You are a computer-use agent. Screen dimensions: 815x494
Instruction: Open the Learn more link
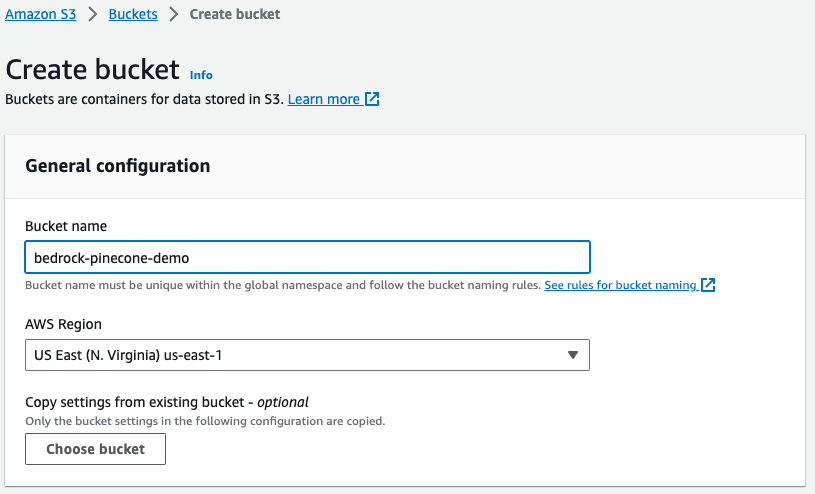pyautogui.click(x=323, y=99)
